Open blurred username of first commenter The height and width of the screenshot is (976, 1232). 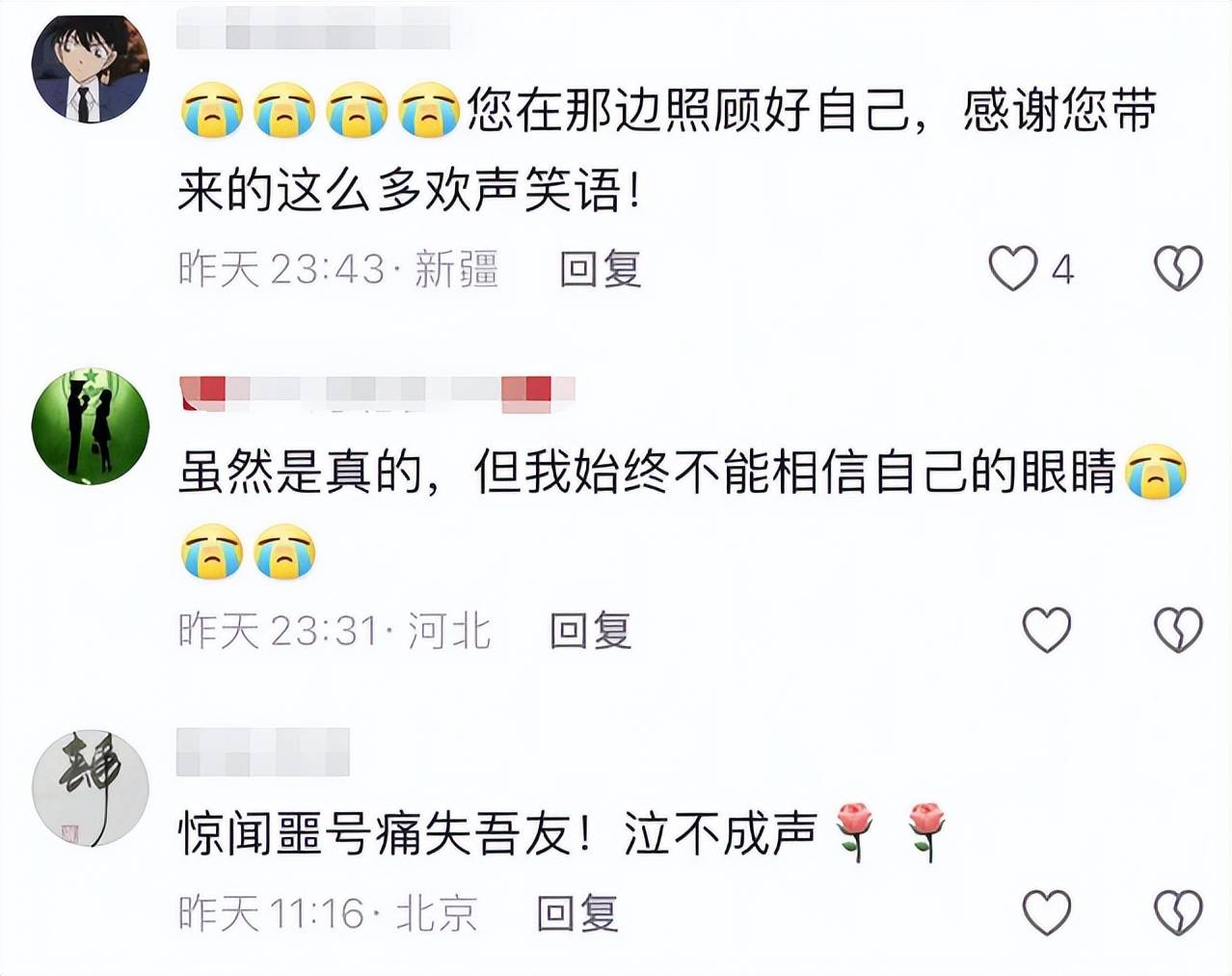(314, 28)
